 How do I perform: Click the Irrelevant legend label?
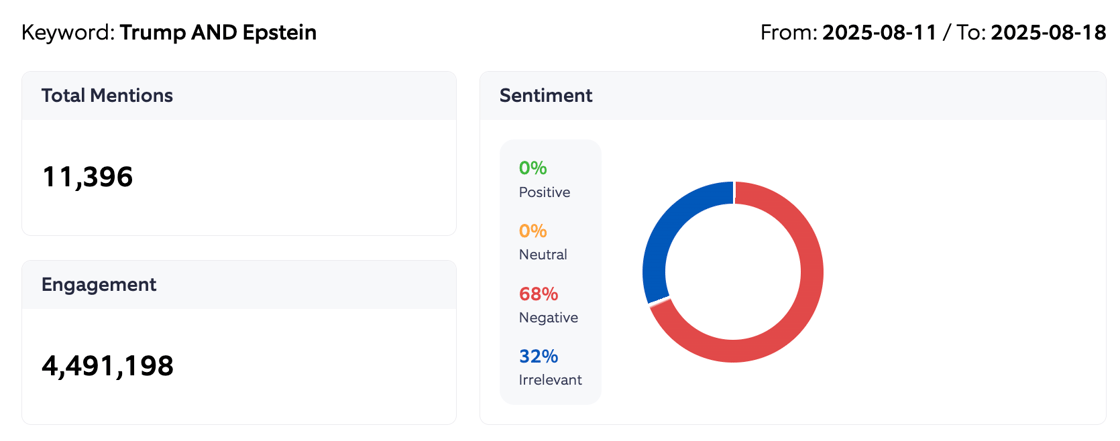click(x=550, y=380)
